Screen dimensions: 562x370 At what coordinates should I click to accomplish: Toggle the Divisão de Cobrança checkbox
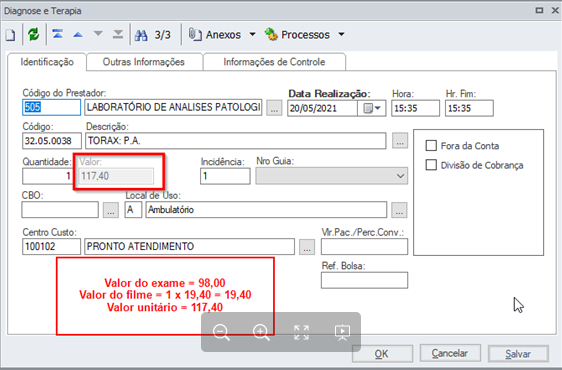coord(431,165)
